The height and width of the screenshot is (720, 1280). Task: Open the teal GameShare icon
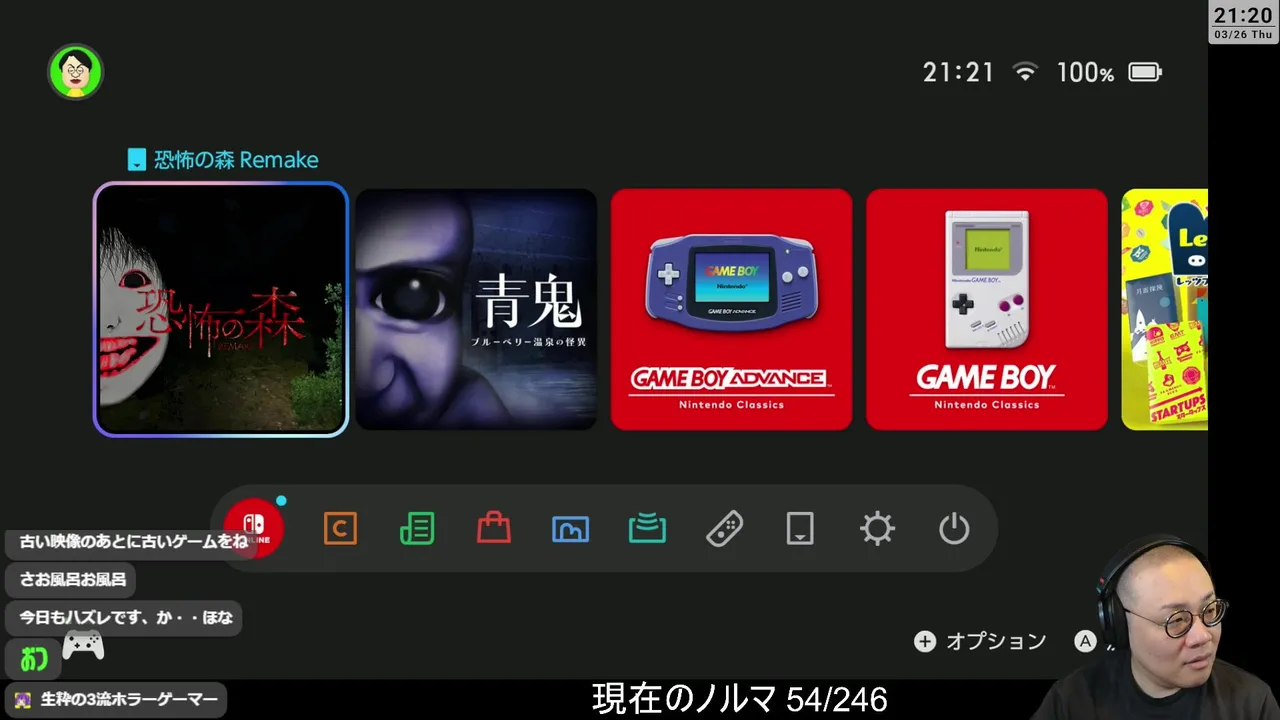pyautogui.click(x=647, y=528)
